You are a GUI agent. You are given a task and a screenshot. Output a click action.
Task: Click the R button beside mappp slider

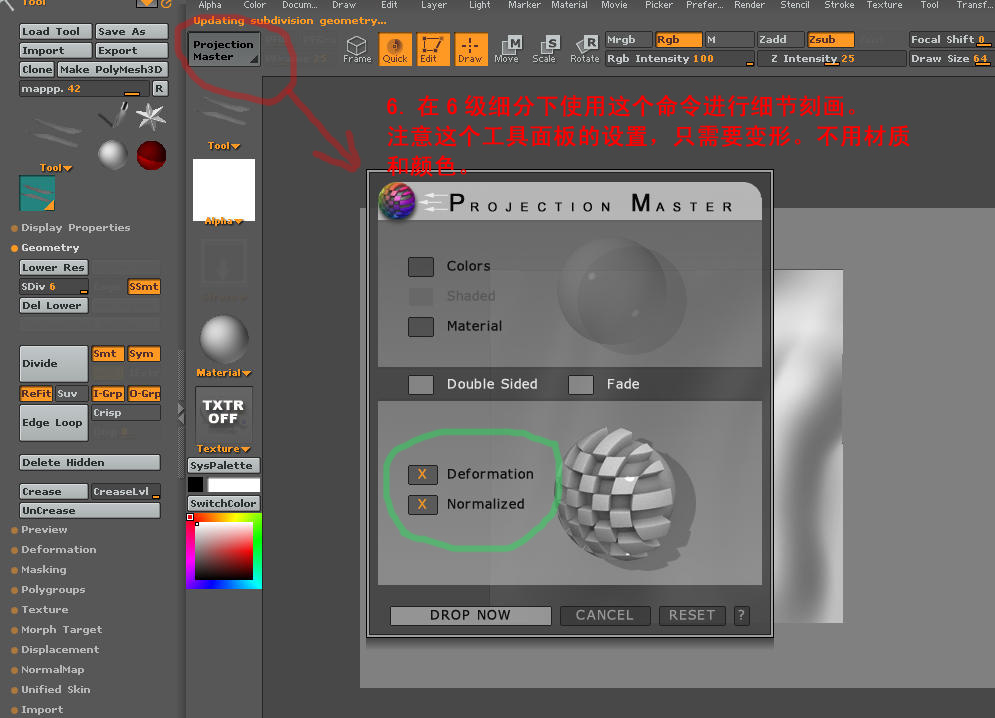[x=159, y=88]
